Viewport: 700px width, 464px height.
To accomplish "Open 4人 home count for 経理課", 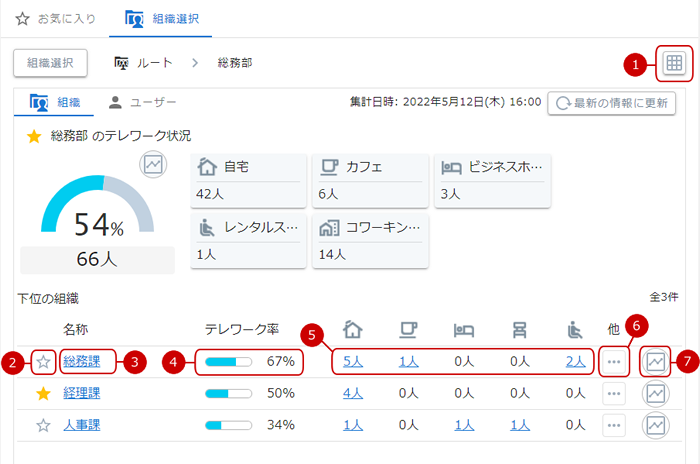I will tap(353, 393).
